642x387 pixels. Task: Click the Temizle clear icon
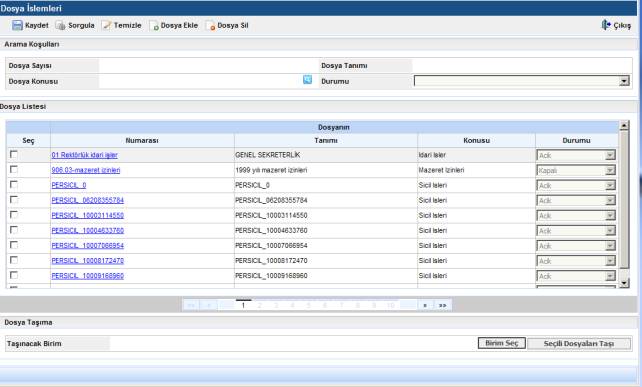pos(106,25)
